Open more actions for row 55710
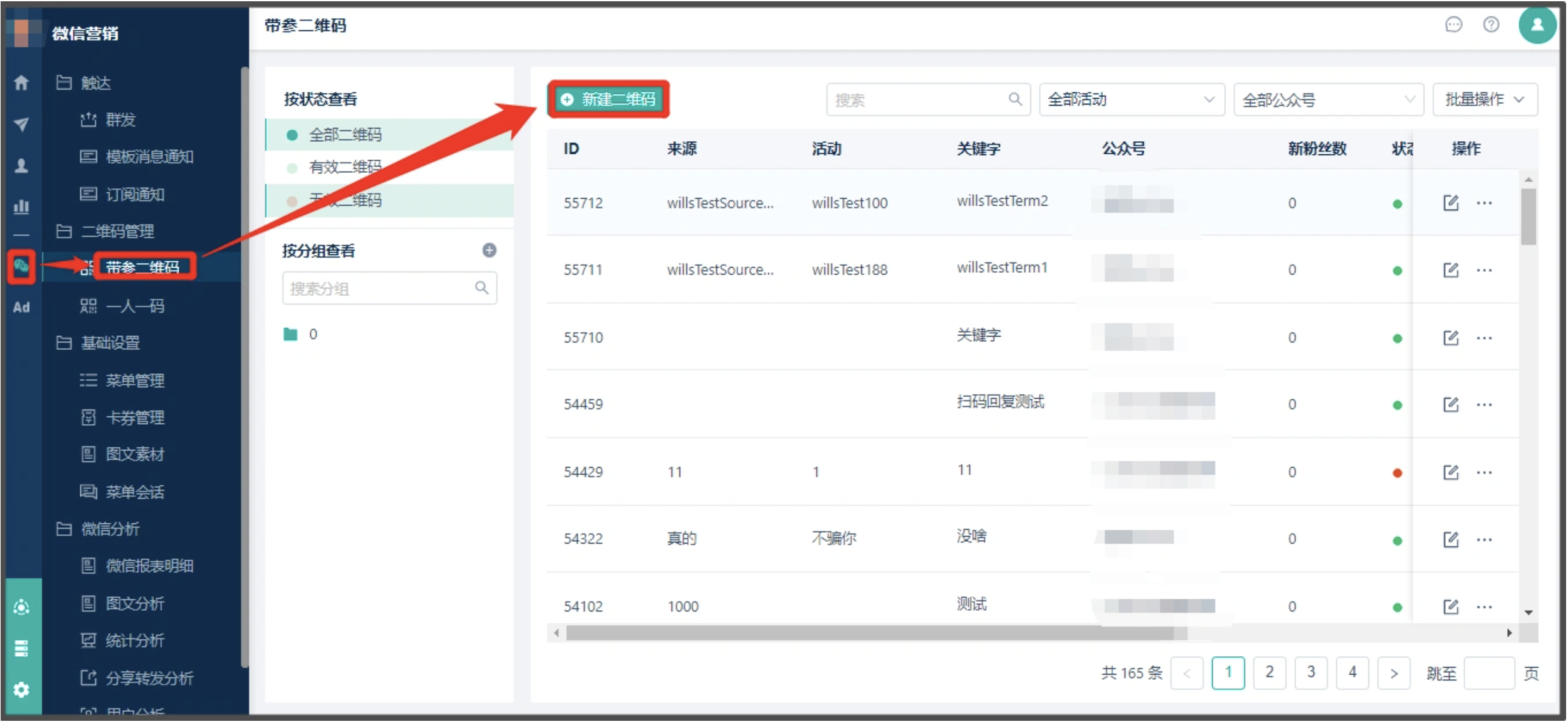This screenshot has height=724, width=1568. [x=1484, y=338]
